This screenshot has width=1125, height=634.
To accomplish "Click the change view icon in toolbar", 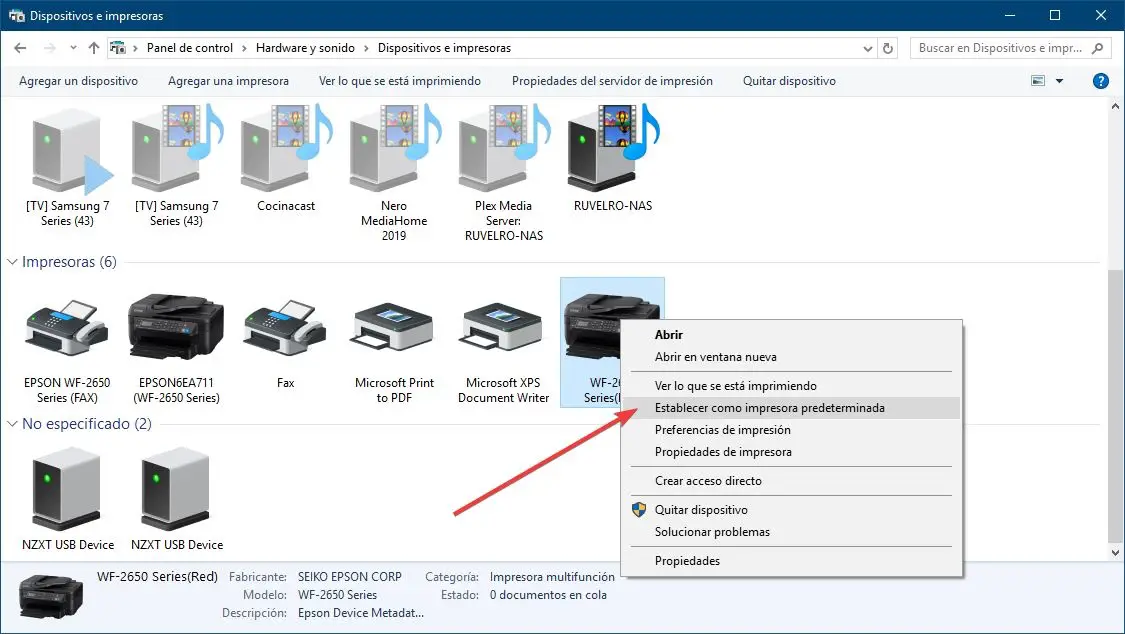I will tap(1037, 81).
